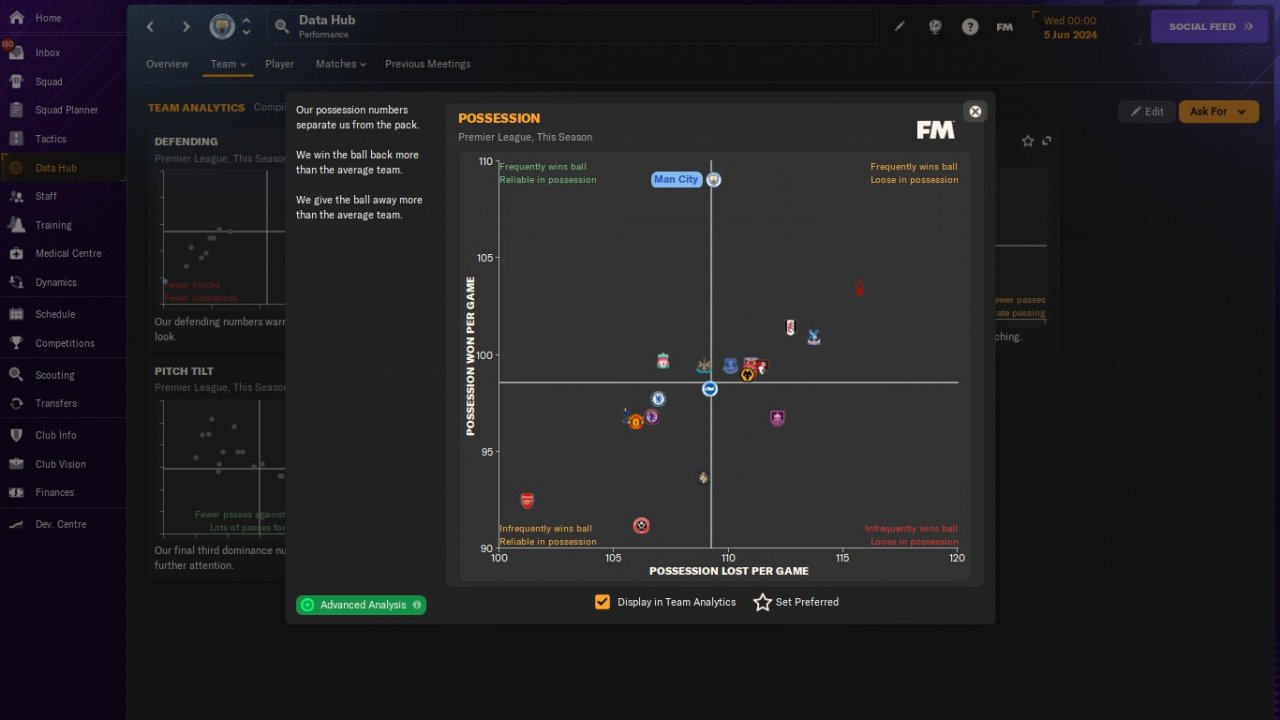Click the Manchester United badge on the chart
This screenshot has width=1280, height=720.
tap(635, 422)
